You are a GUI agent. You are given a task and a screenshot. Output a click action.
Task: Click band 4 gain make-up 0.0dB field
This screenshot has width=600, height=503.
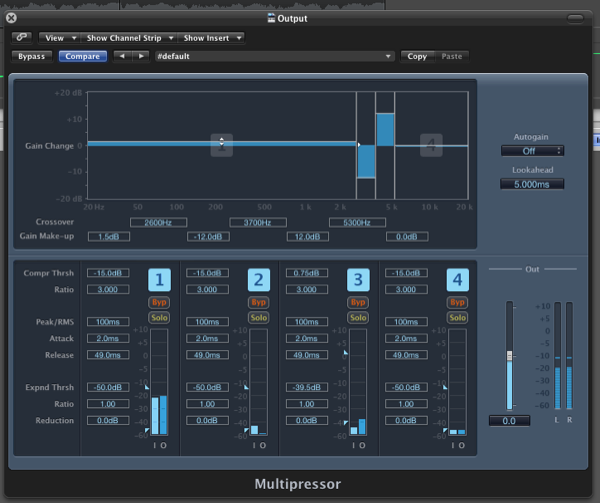pyautogui.click(x=407, y=236)
